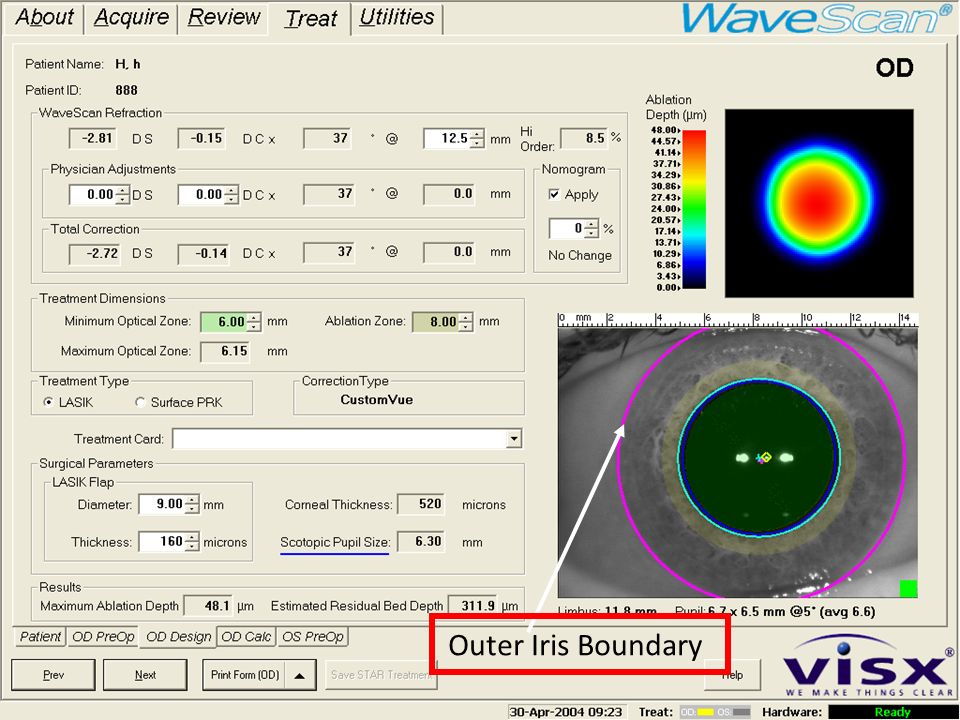Click the Minimum Optical Zone field
Screen dimensions: 960x720
224,322
